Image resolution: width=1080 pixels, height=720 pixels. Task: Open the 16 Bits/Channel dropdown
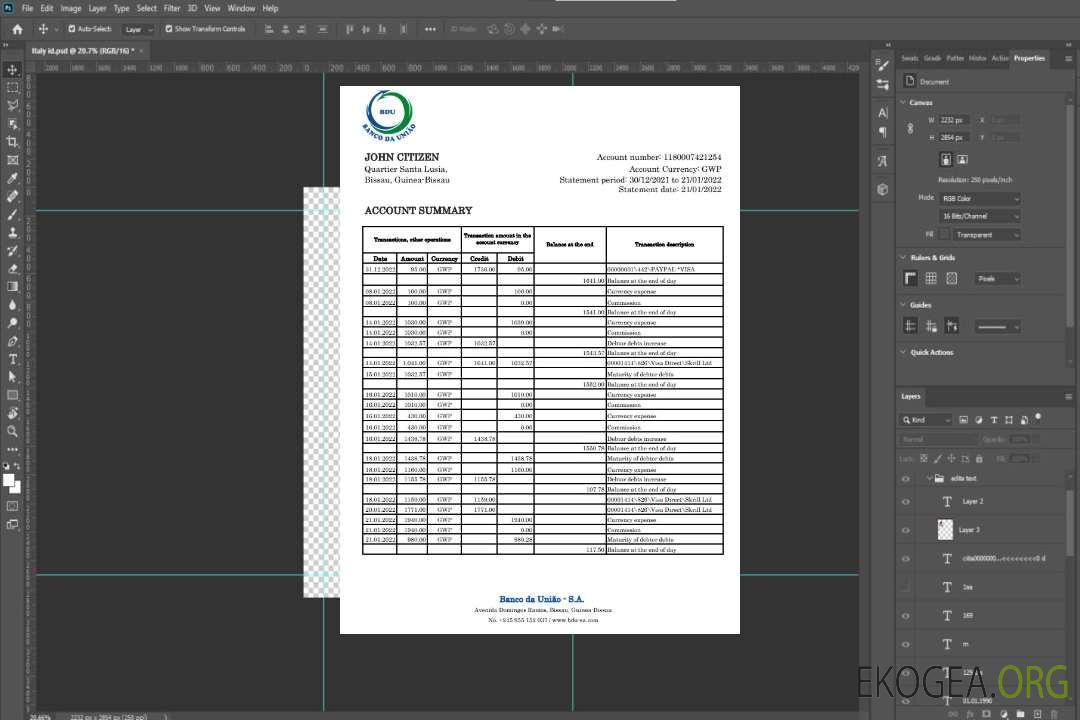[980, 216]
